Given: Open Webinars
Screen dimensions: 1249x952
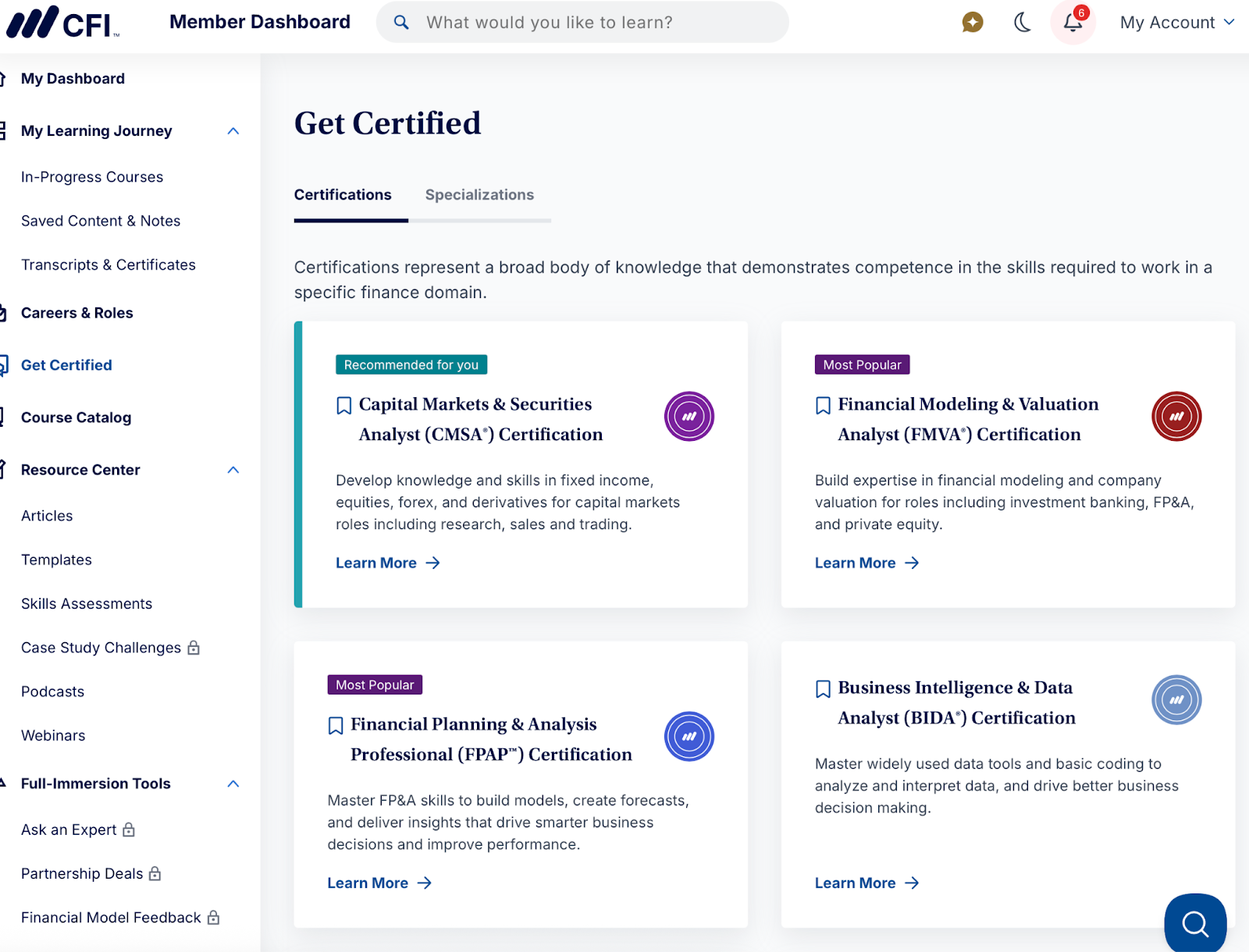Looking at the screenshot, I should [53, 736].
